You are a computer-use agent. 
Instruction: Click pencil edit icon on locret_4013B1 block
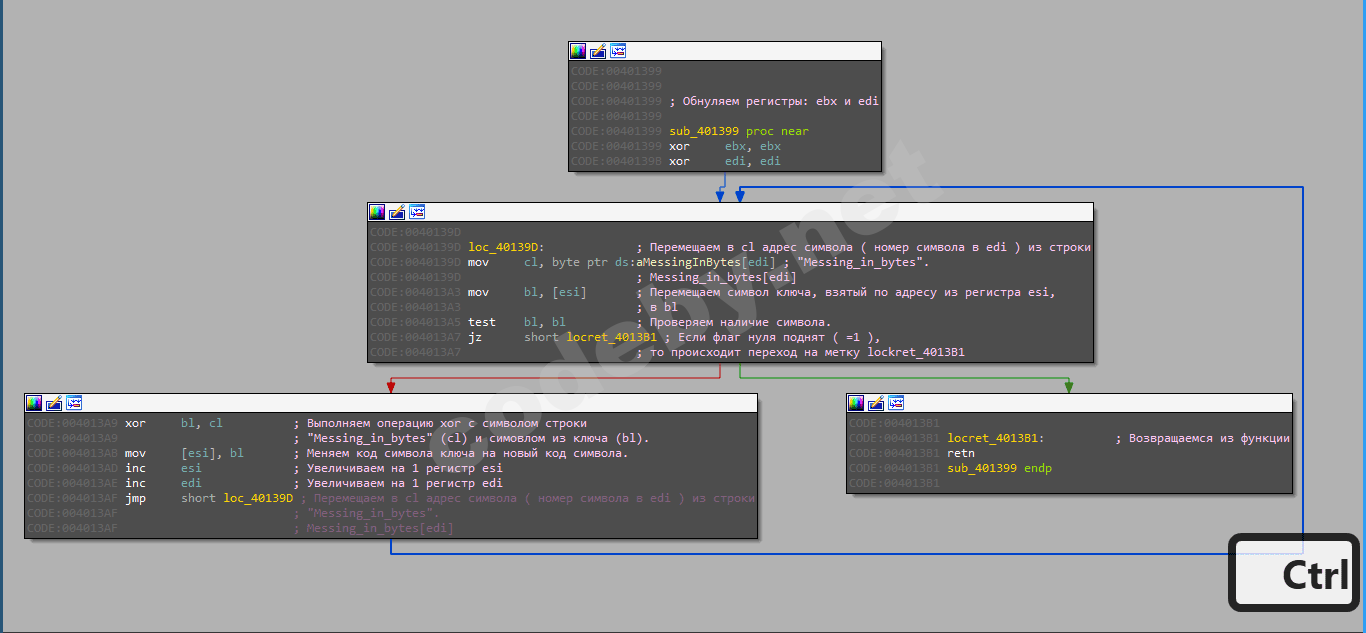tap(876, 403)
